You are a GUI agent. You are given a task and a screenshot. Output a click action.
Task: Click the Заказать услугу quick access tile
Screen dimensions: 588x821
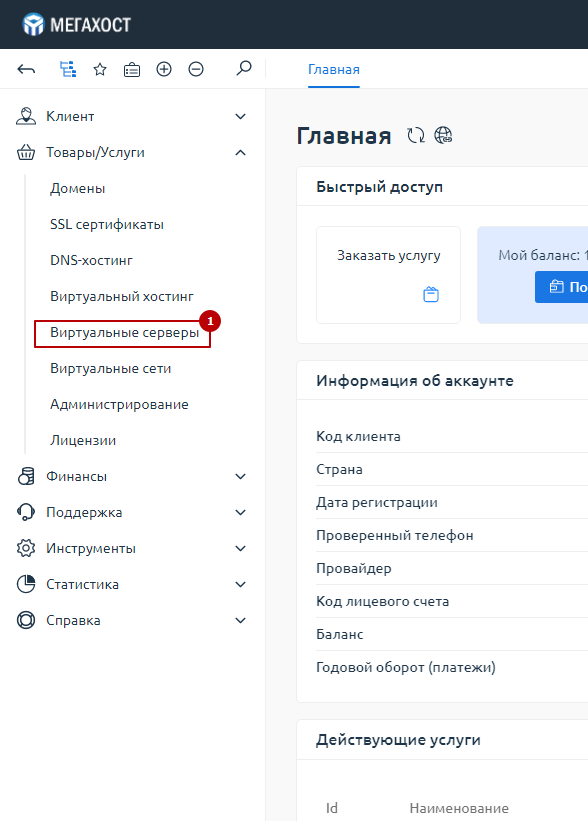click(389, 275)
